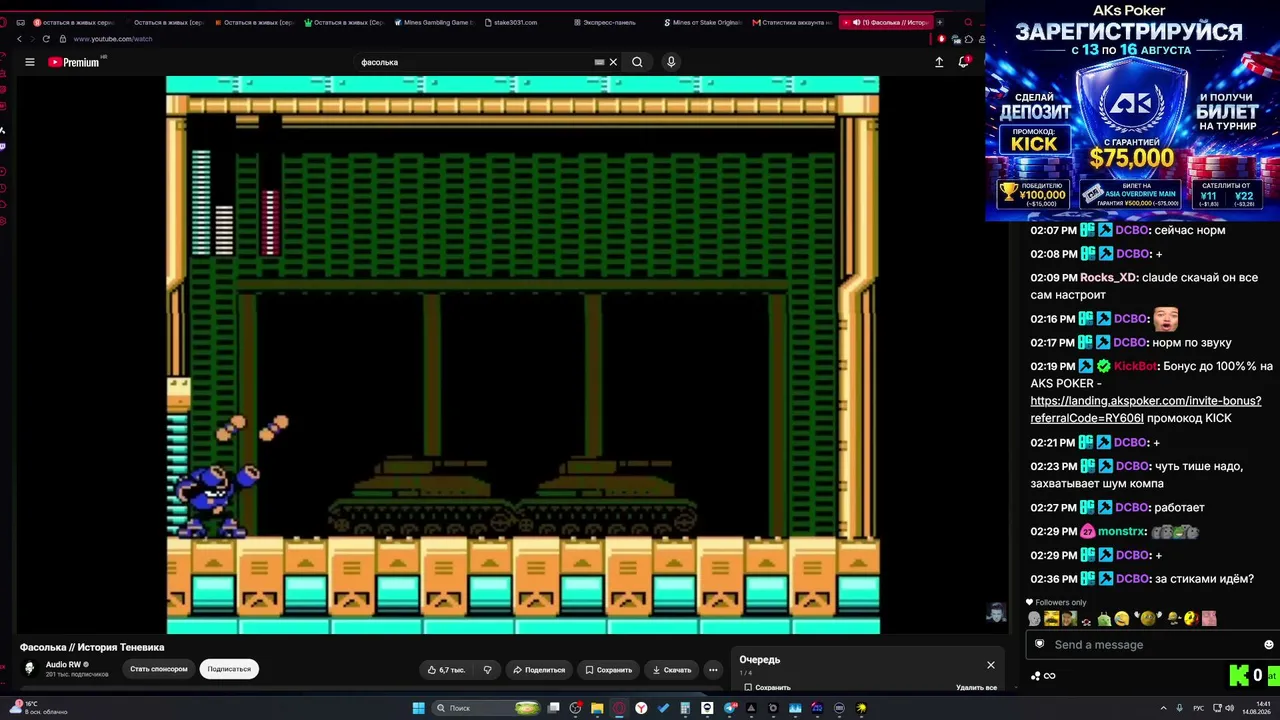The width and height of the screenshot is (1280, 720).
Task: Open YouTube notifications bell
Action: click(964, 62)
